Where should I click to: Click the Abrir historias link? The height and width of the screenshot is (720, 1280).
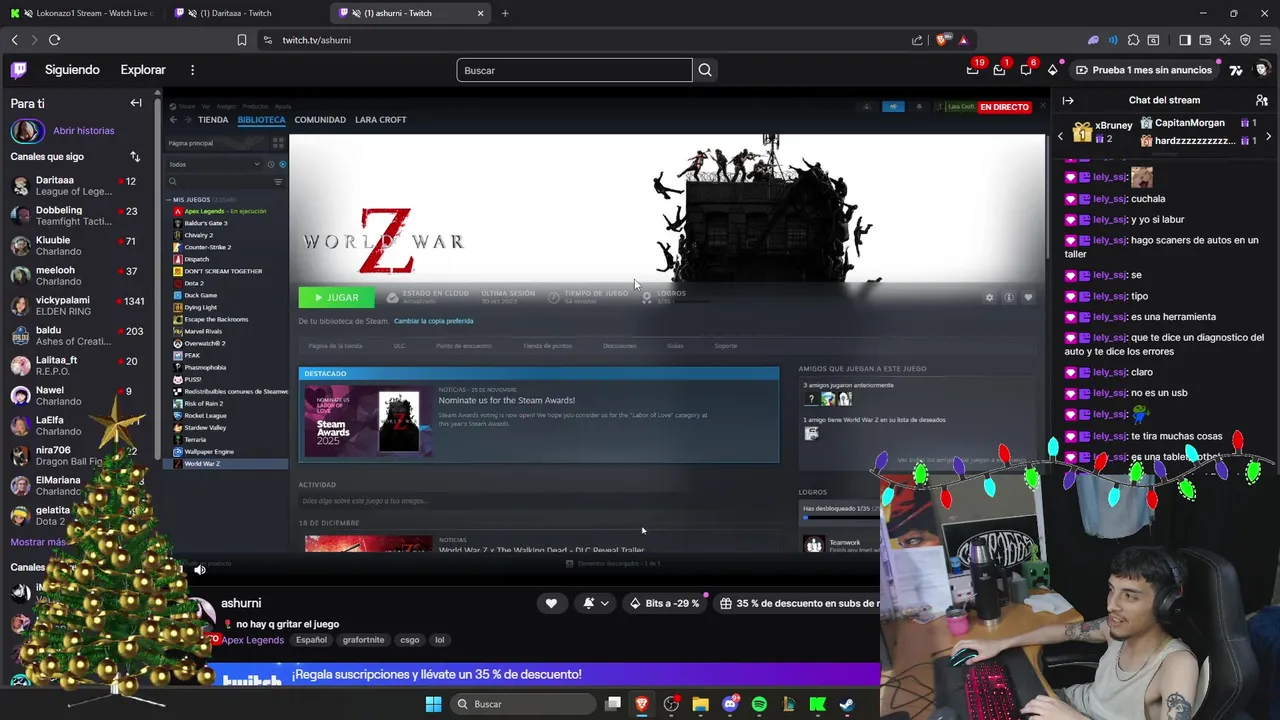tap(84, 131)
